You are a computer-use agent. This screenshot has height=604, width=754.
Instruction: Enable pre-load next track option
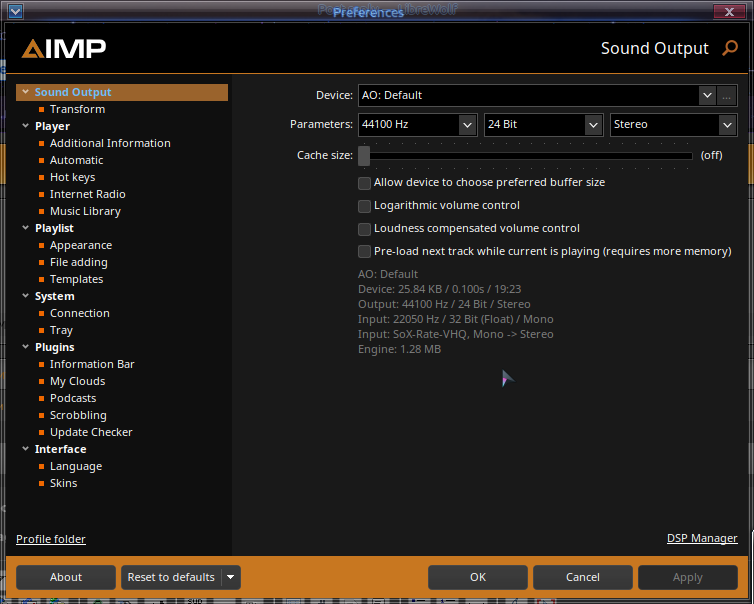[365, 252]
